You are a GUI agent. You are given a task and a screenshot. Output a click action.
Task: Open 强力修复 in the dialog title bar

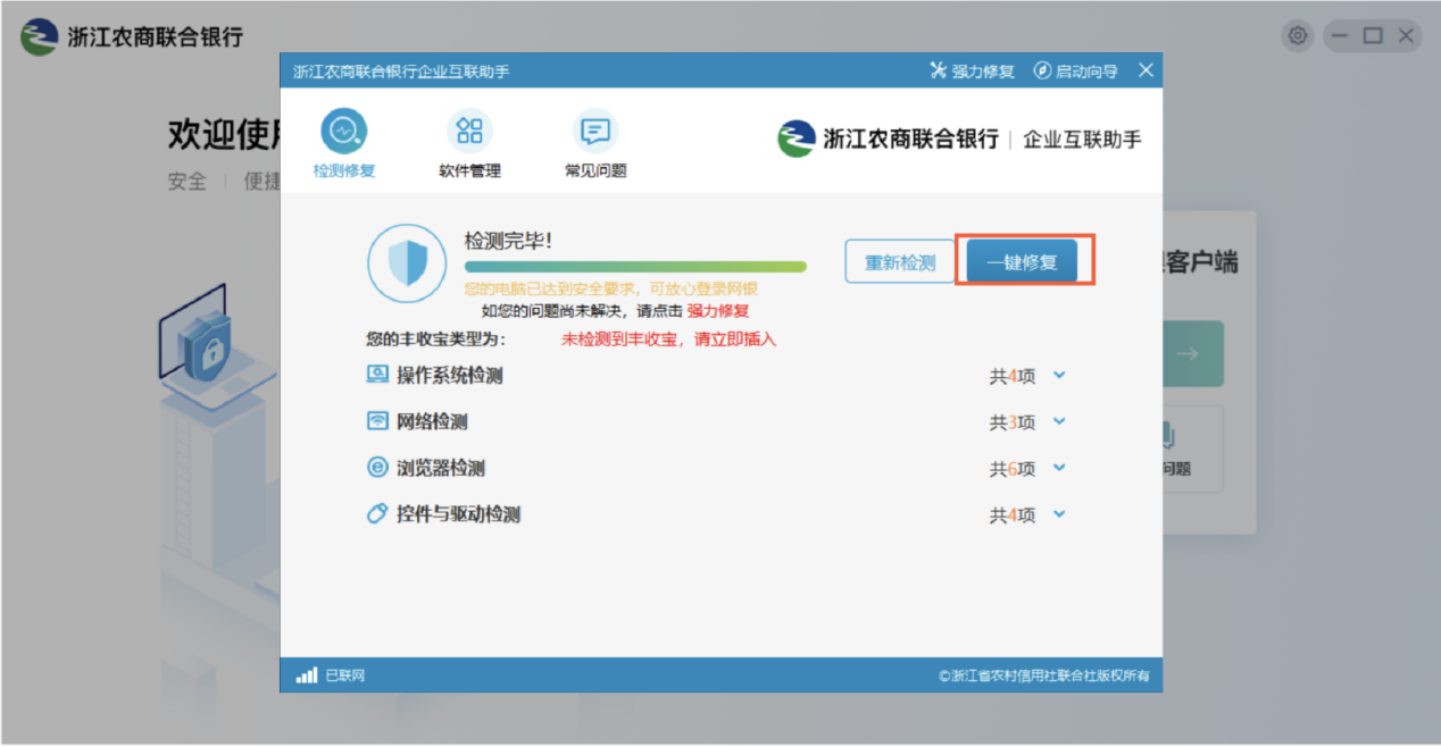point(972,71)
